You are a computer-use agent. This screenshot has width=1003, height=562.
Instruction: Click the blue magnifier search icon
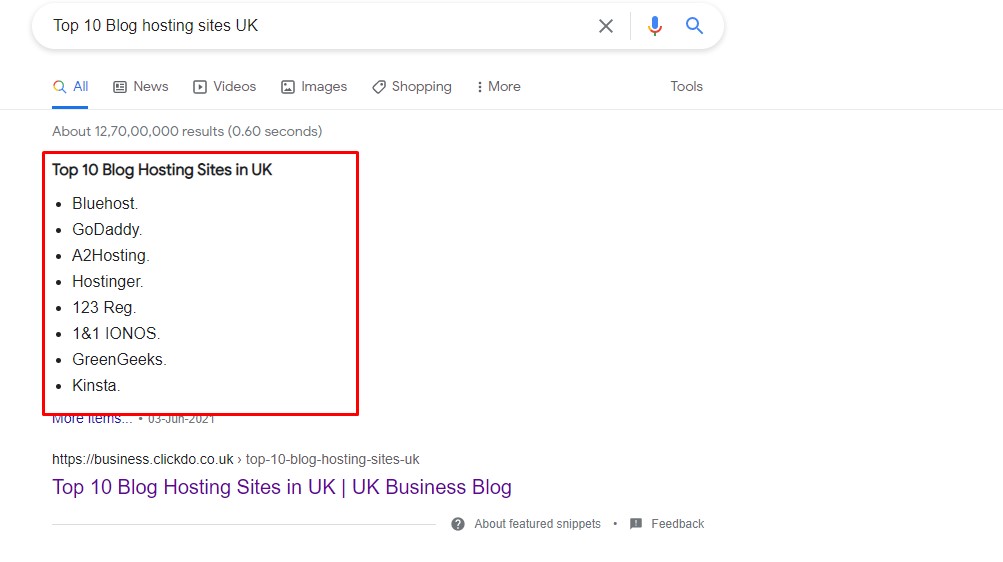click(694, 26)
